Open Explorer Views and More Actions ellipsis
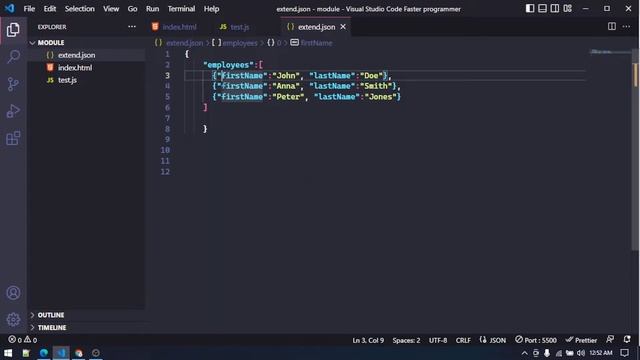The width and height of the screenshot is (640, 360). (132, 27)
